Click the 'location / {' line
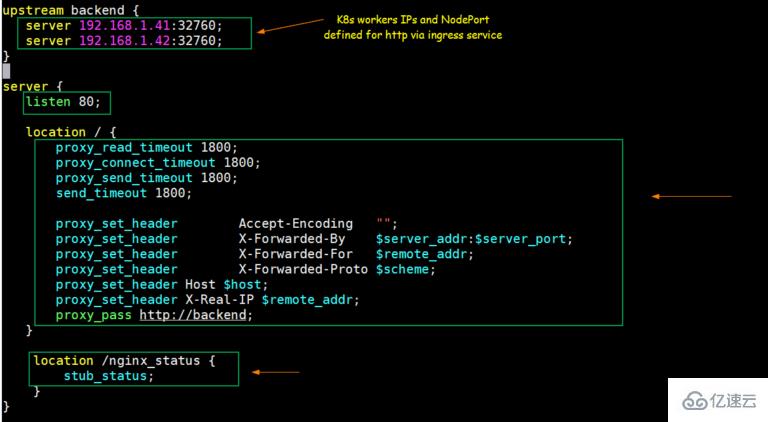Viewport: 768px width, 422px height. coord(71,132)
